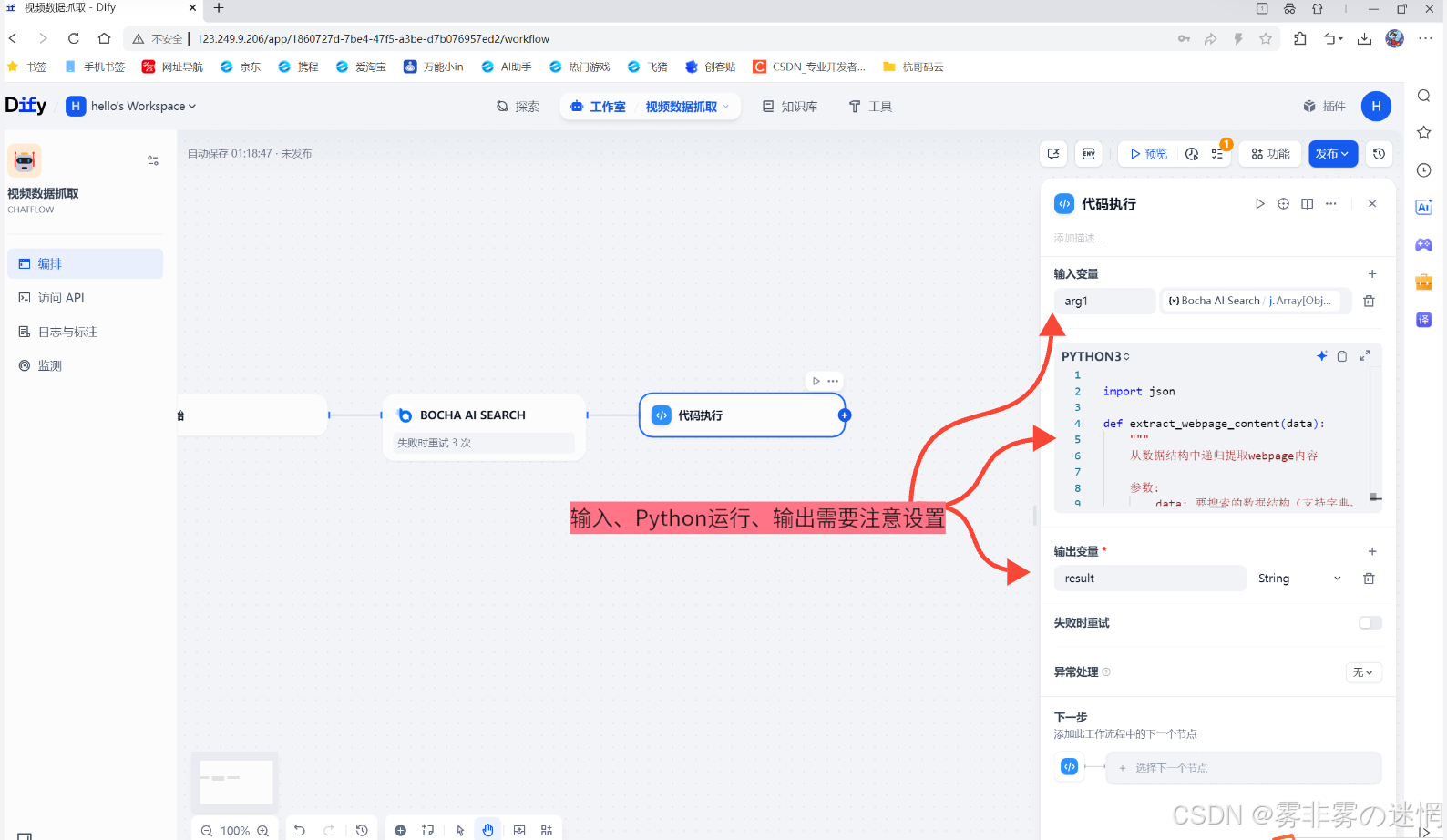Screen dimensions: 1447x840
Task: Click the 预览 preview button
Action: [1149, 154]
